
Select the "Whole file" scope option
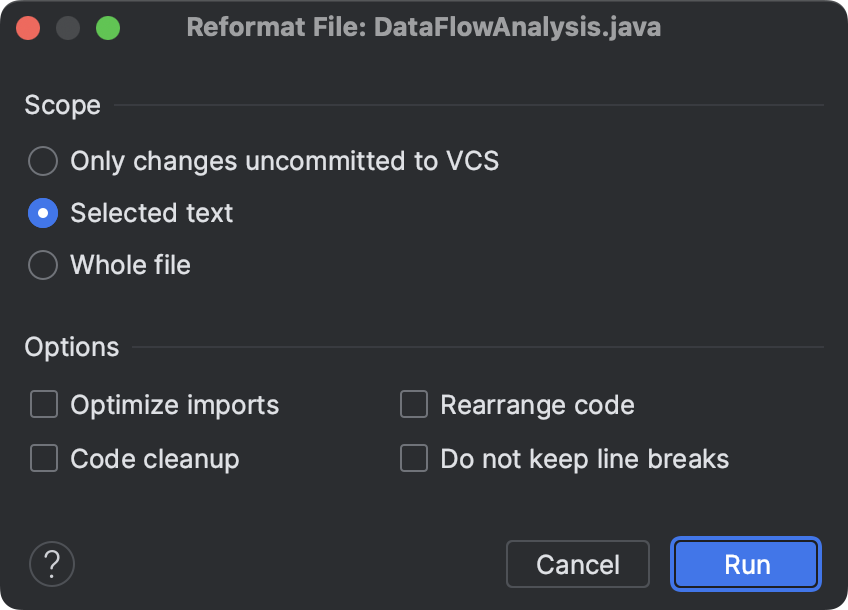pos(43,265)
